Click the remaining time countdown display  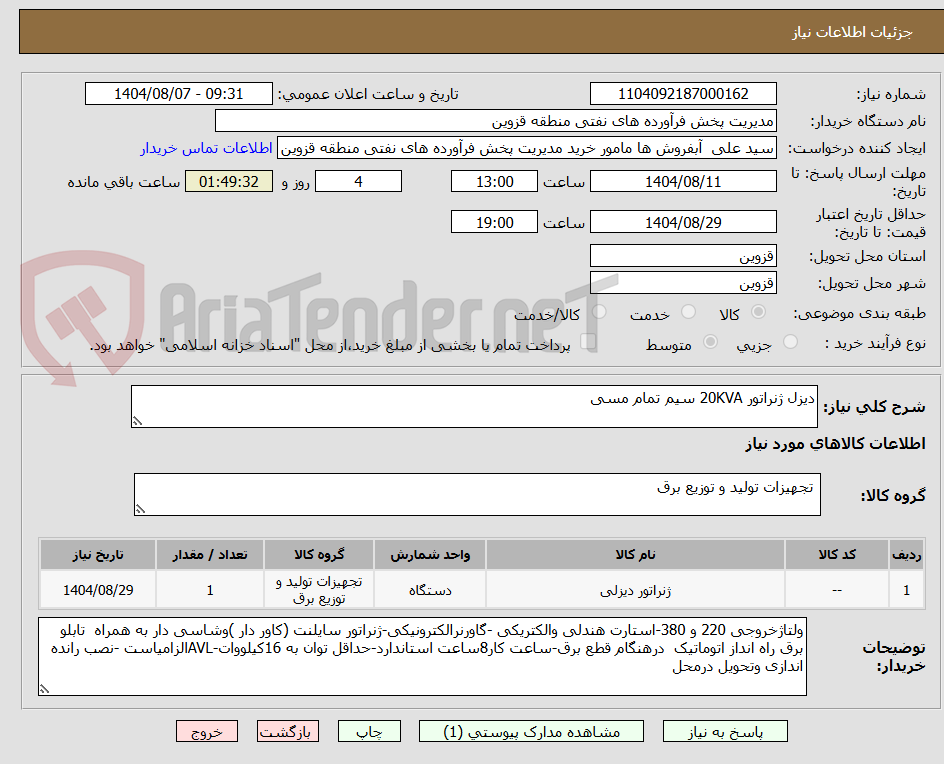(x=229, y=181)
